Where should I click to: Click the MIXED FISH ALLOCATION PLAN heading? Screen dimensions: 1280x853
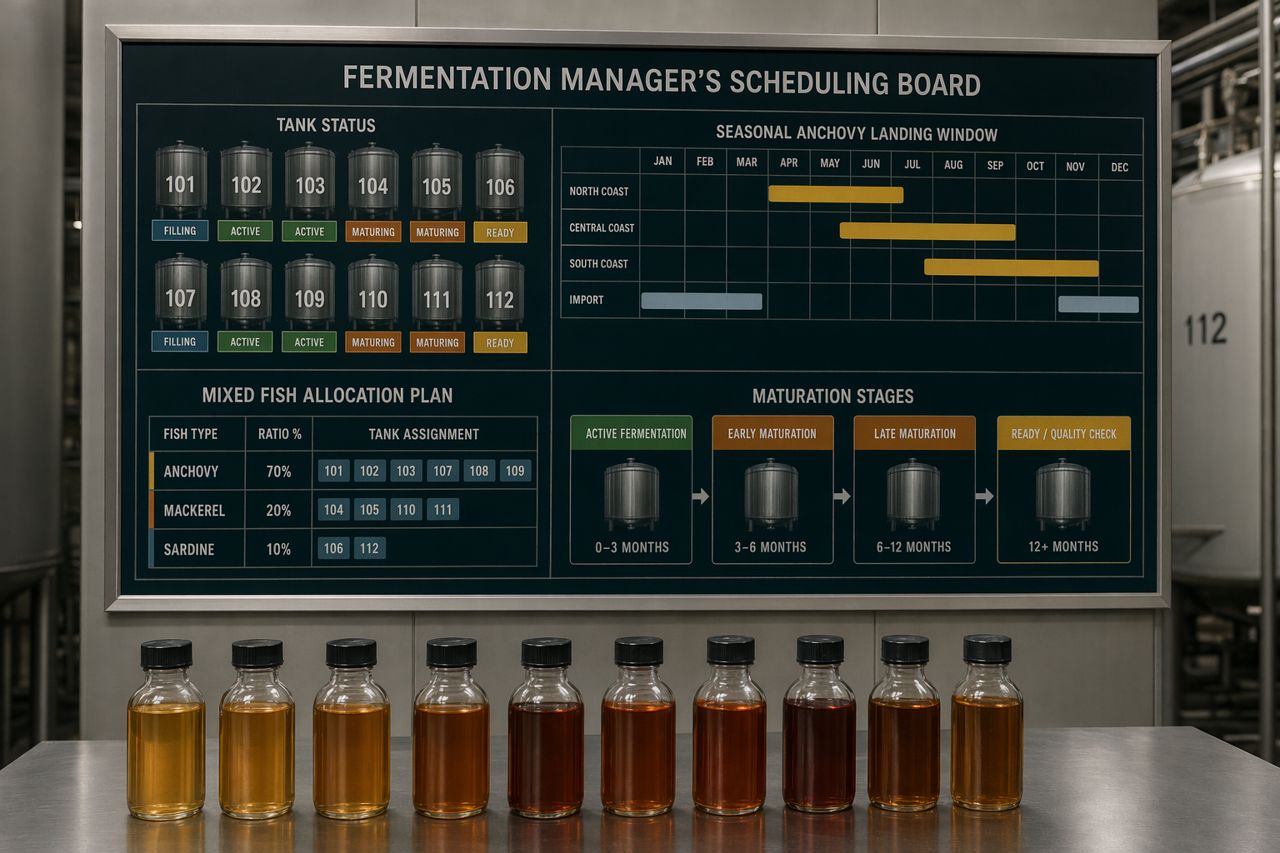pos(327,395)
